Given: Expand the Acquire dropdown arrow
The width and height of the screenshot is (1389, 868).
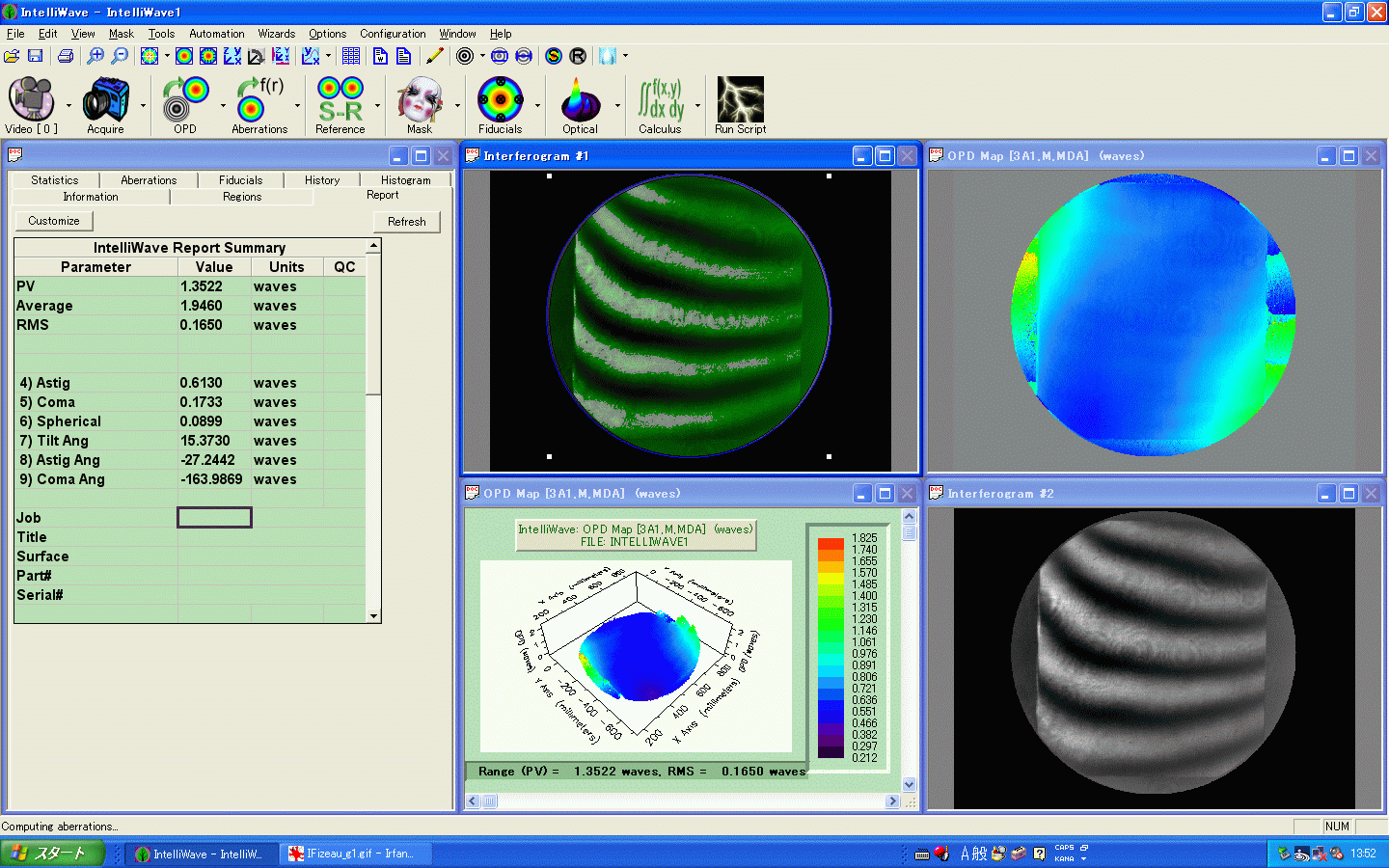Looking at the screenshot, I should (143, 106).
